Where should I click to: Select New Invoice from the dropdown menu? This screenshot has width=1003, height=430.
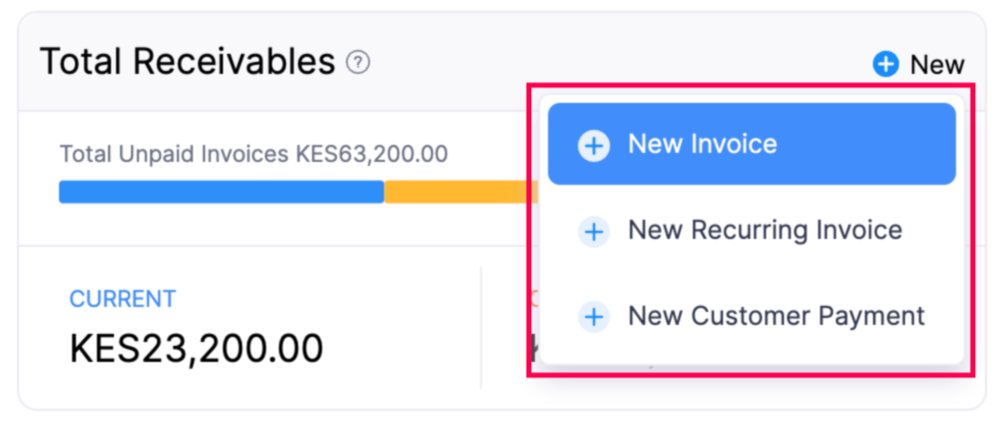(702, 144)
